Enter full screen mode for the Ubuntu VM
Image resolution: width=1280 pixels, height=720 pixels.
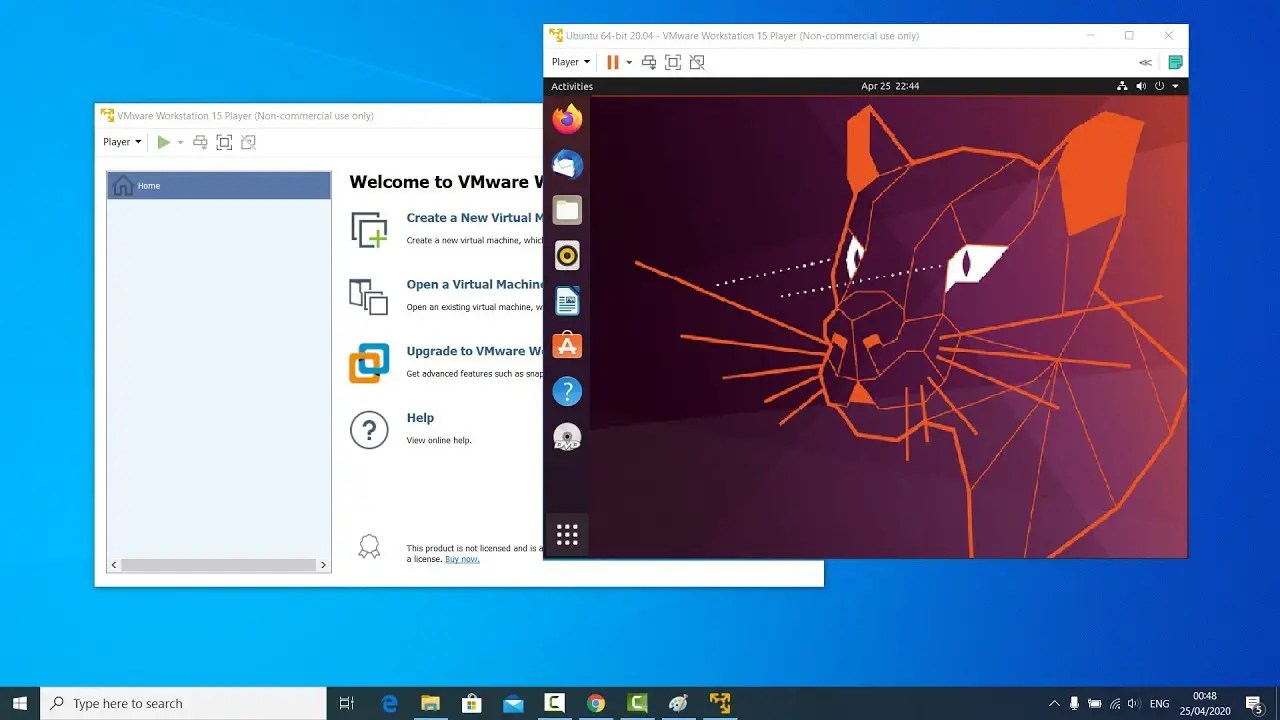[672, 61]
